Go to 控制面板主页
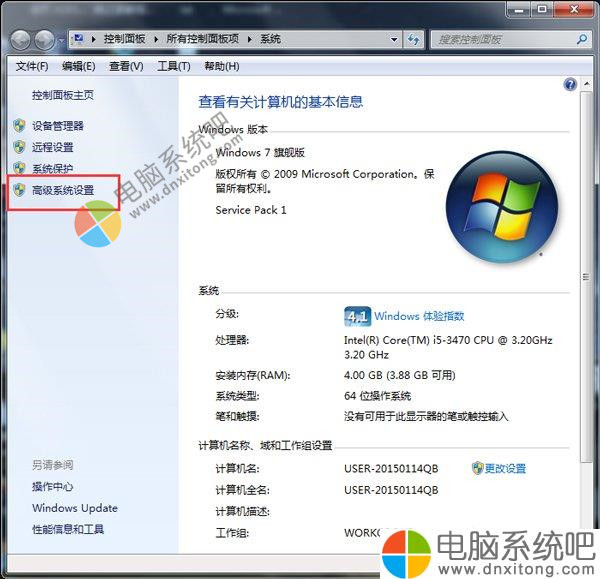This screenshot has height=579, width=600. click(x=63, y=95)
